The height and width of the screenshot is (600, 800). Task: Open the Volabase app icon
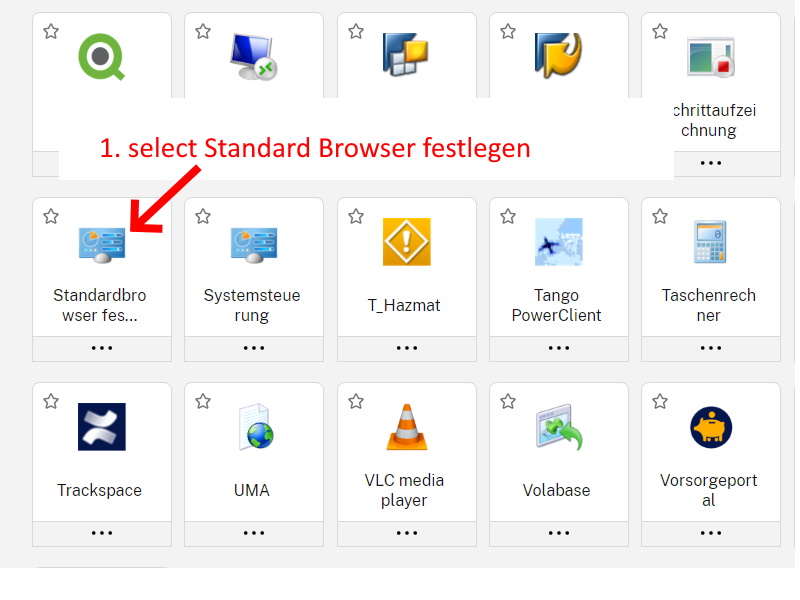[x=558, y=427]
